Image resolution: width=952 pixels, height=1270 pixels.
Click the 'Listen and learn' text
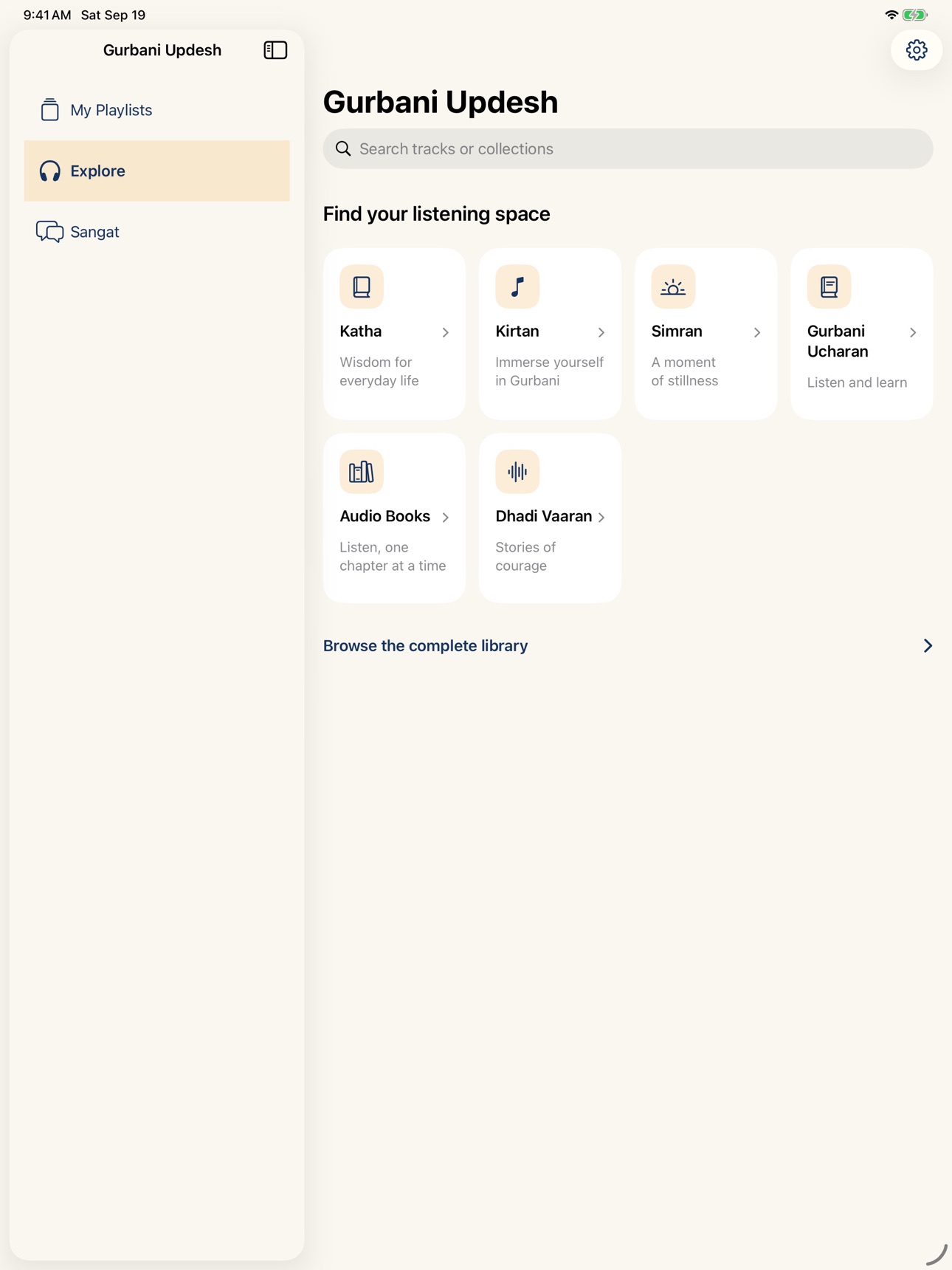tap(857, 382)
